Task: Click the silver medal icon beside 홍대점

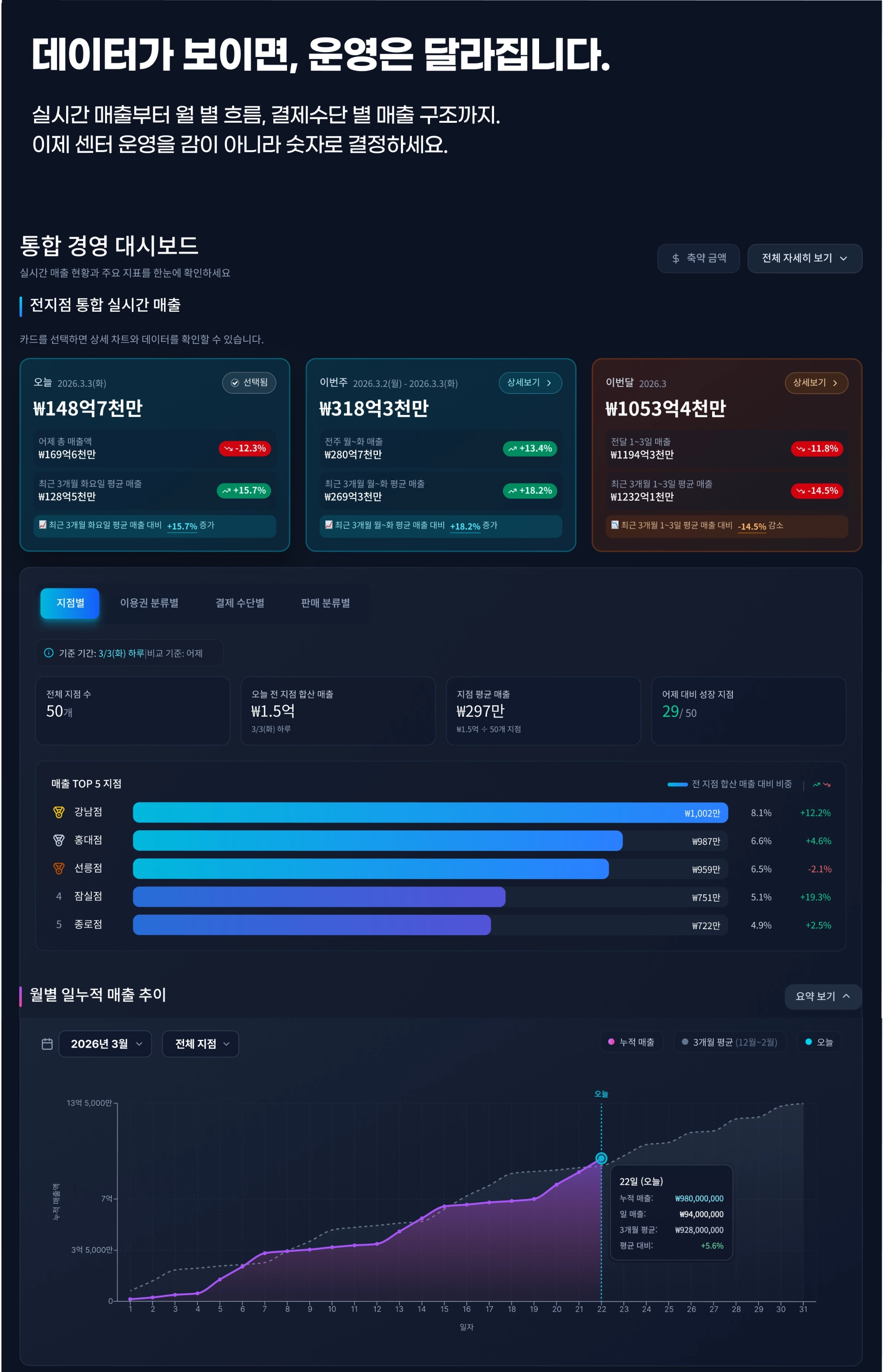Action: coord(58,840)
